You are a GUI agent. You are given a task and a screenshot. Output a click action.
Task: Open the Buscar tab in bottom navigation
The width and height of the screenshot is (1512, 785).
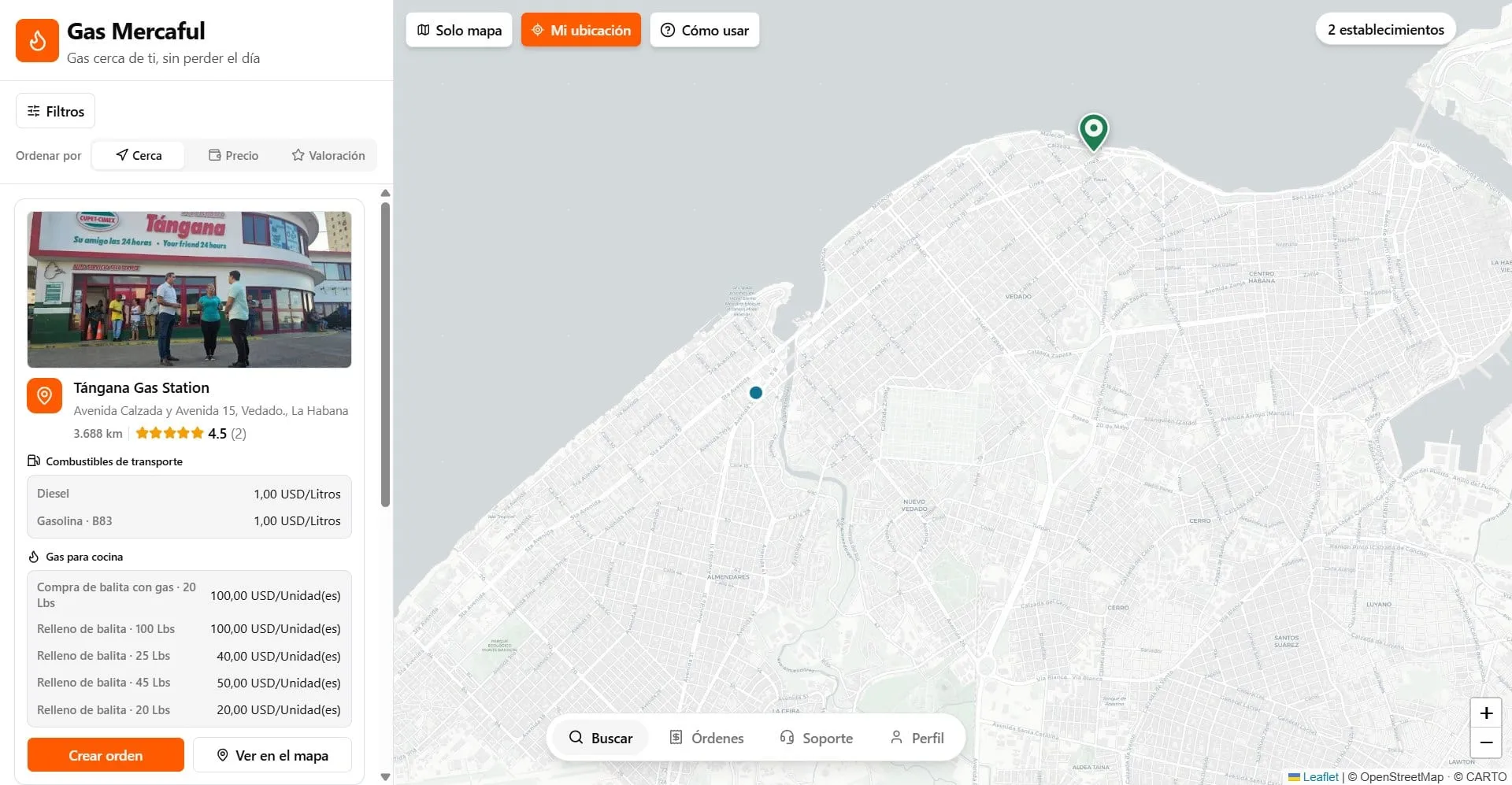[601, 738]
